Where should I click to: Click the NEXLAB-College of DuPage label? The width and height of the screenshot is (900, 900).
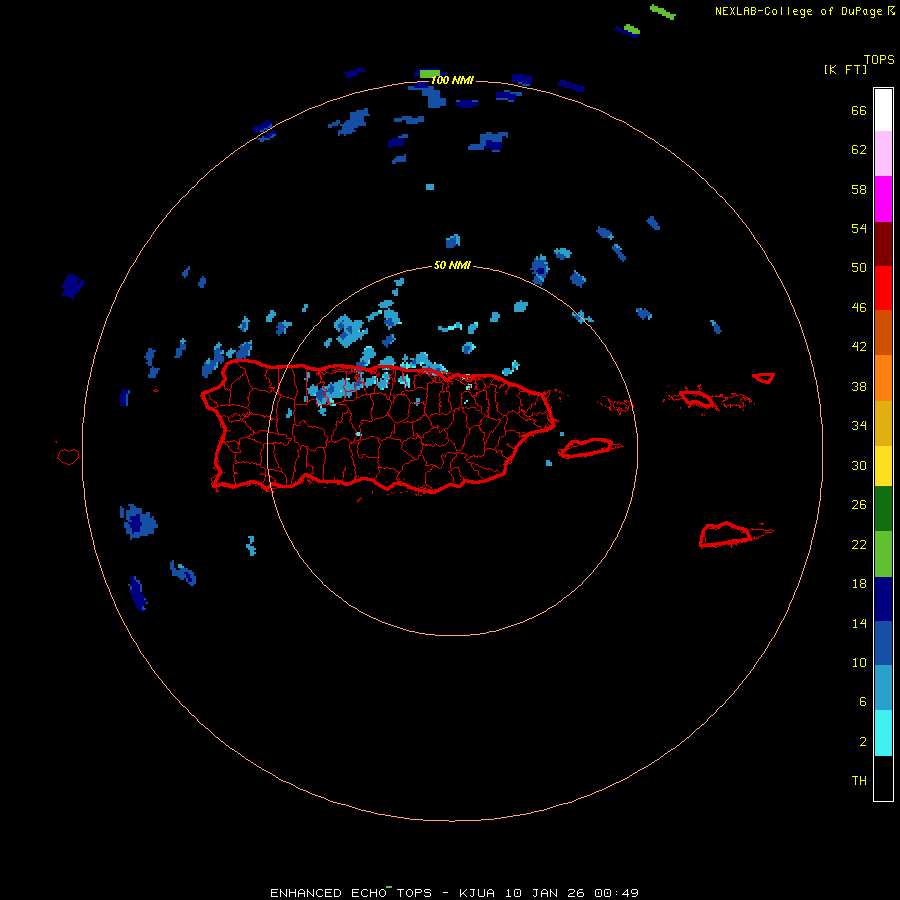point(798,11)
